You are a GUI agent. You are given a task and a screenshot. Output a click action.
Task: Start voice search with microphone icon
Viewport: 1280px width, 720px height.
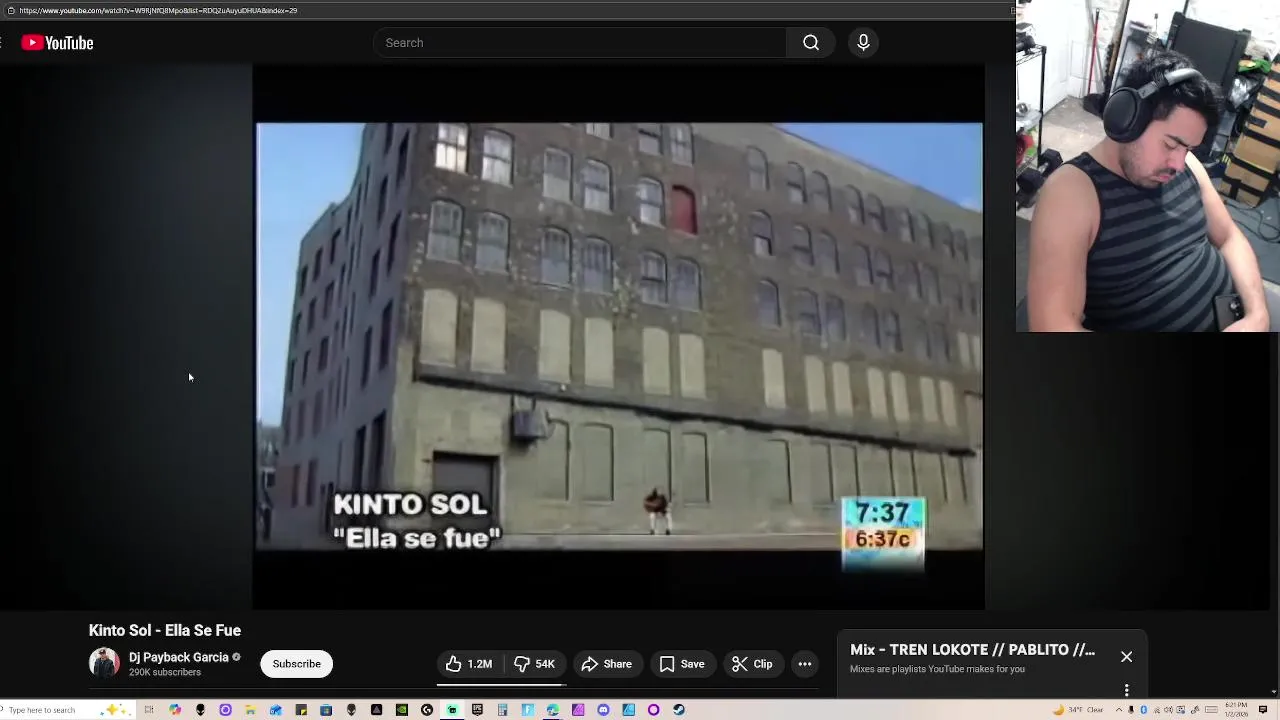(x=863, y=43)
